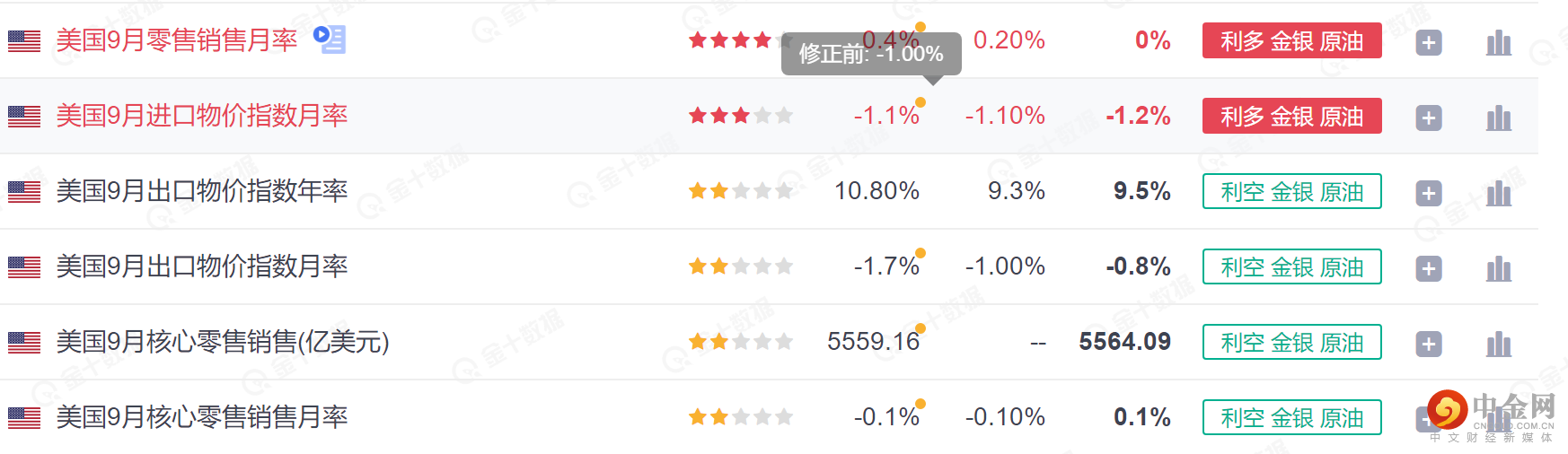
Task: Open the 美国9月零售销售月率 indicator link
Action: point(177,40)
